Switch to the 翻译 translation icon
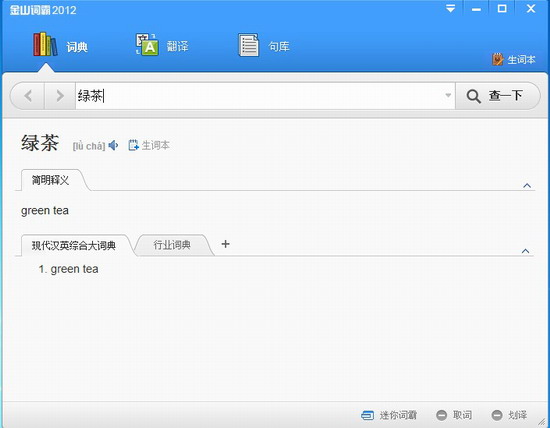The width and height of the screenshot is (550, 428). point(147,44)
